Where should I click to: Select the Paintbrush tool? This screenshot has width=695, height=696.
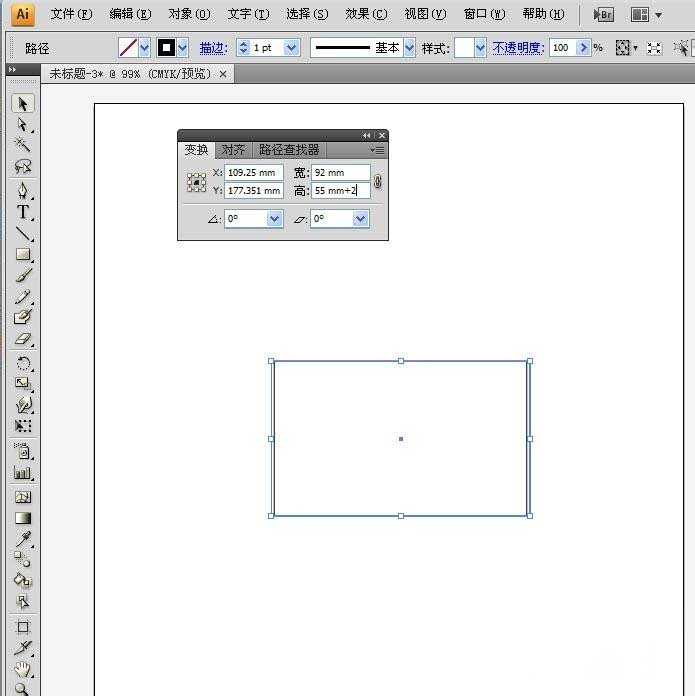pos(23,275)
